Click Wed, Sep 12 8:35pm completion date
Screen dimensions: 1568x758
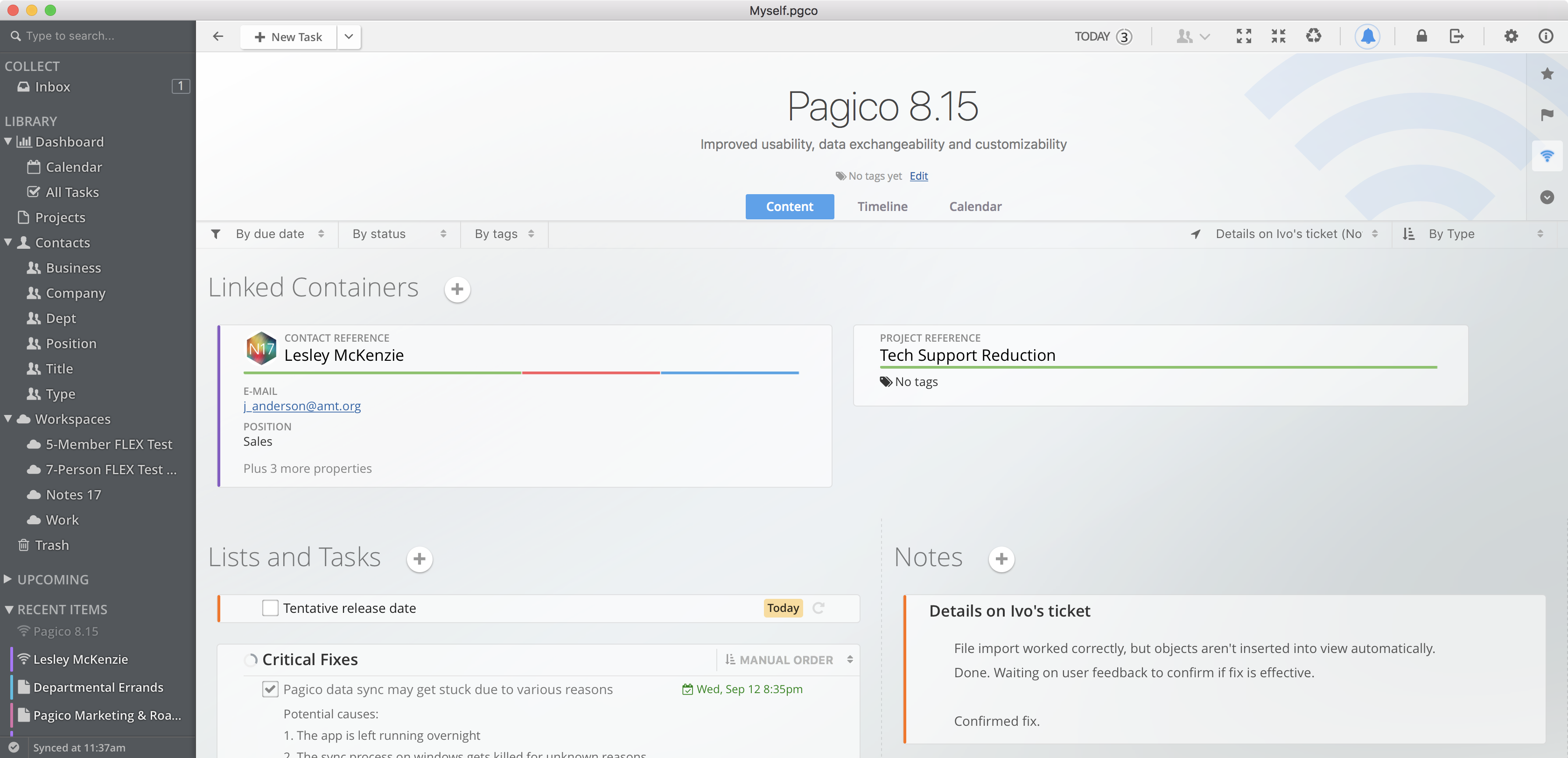742,689
